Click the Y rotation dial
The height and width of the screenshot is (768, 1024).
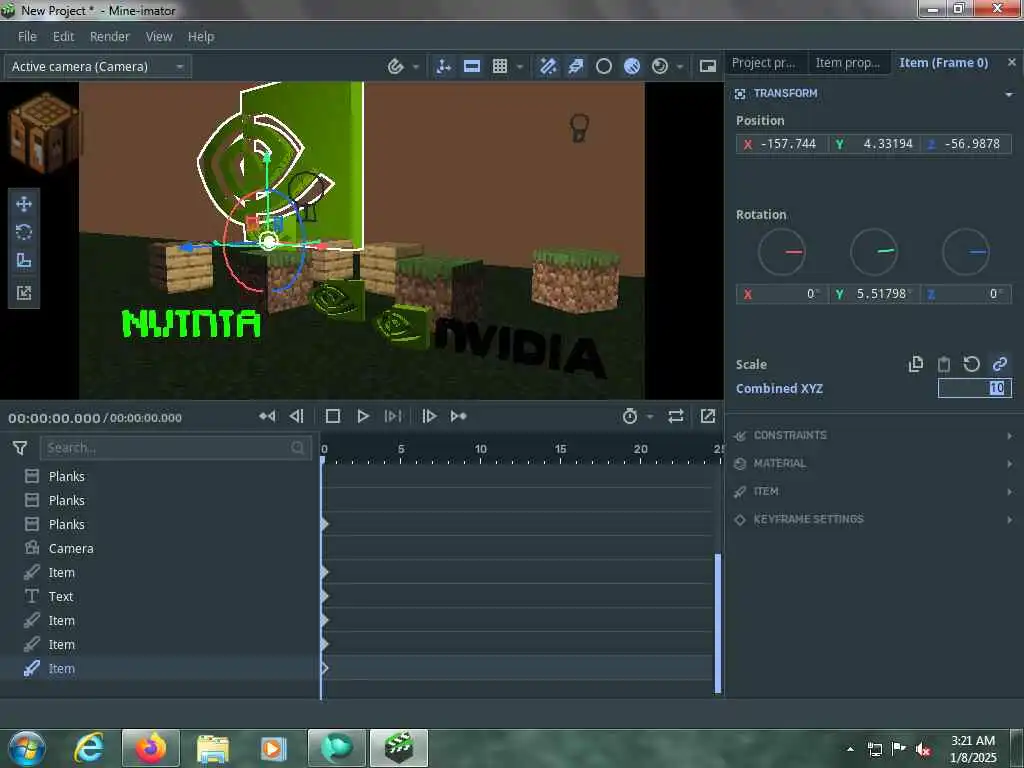(x=874, y=251)
